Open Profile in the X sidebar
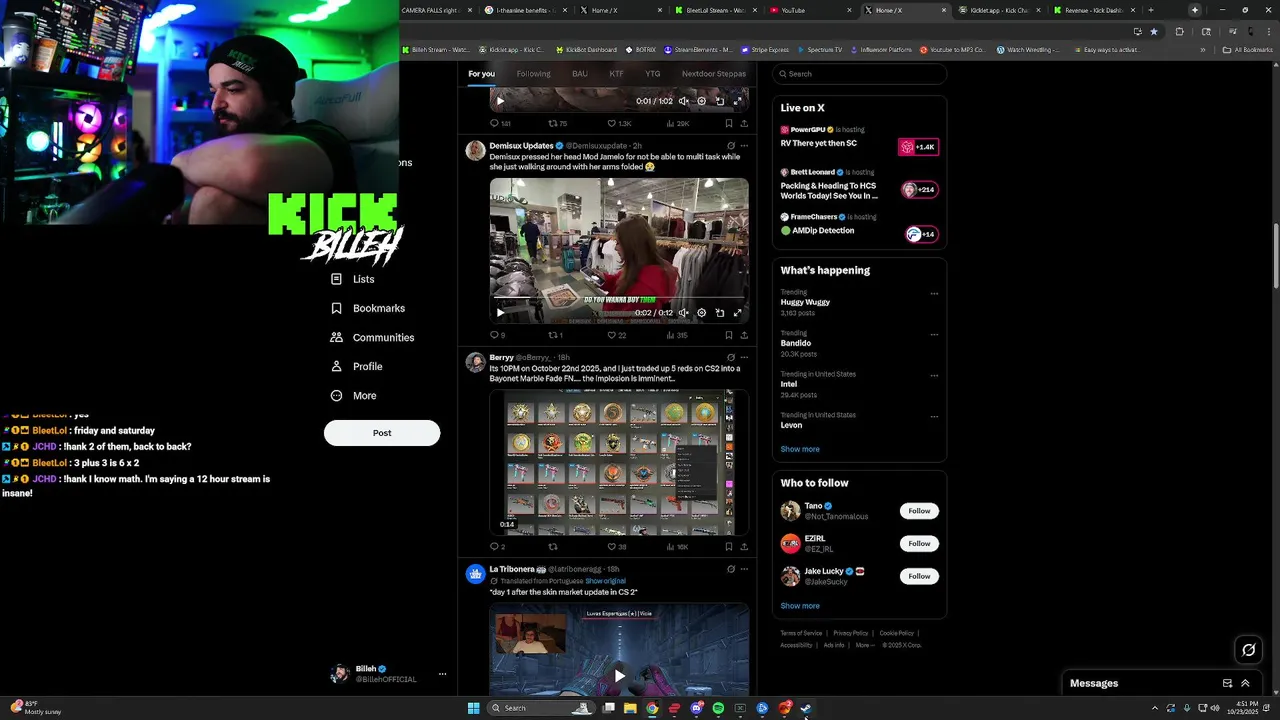1280x720 pixels. [x=356, y=366]
